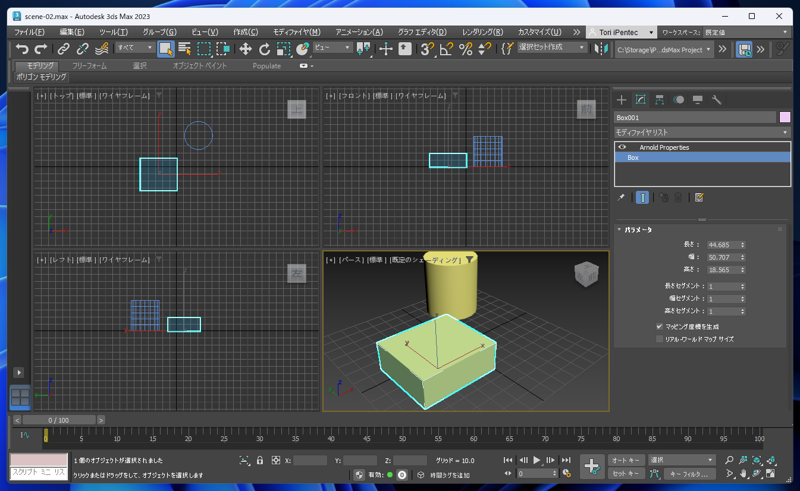Open Select by Name list

click(x=185, y=49)
